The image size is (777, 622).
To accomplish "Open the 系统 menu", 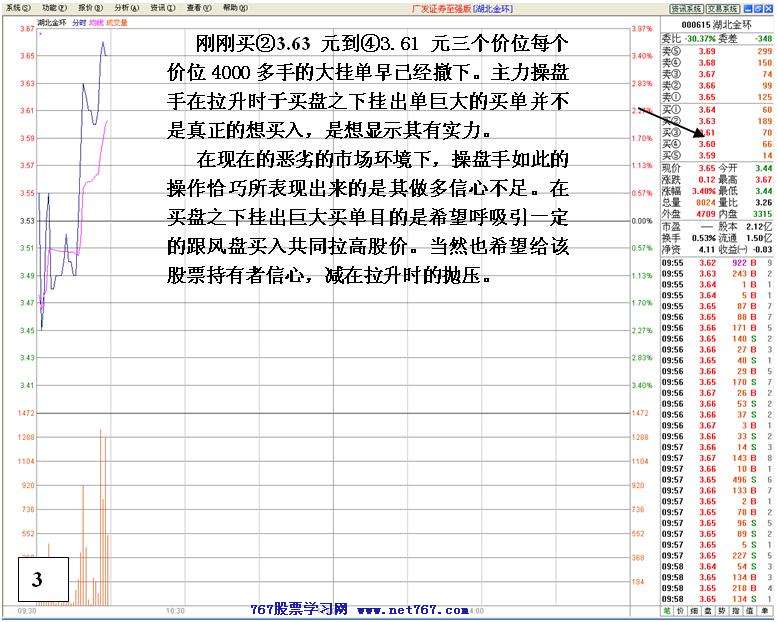I will coord(13,7).
